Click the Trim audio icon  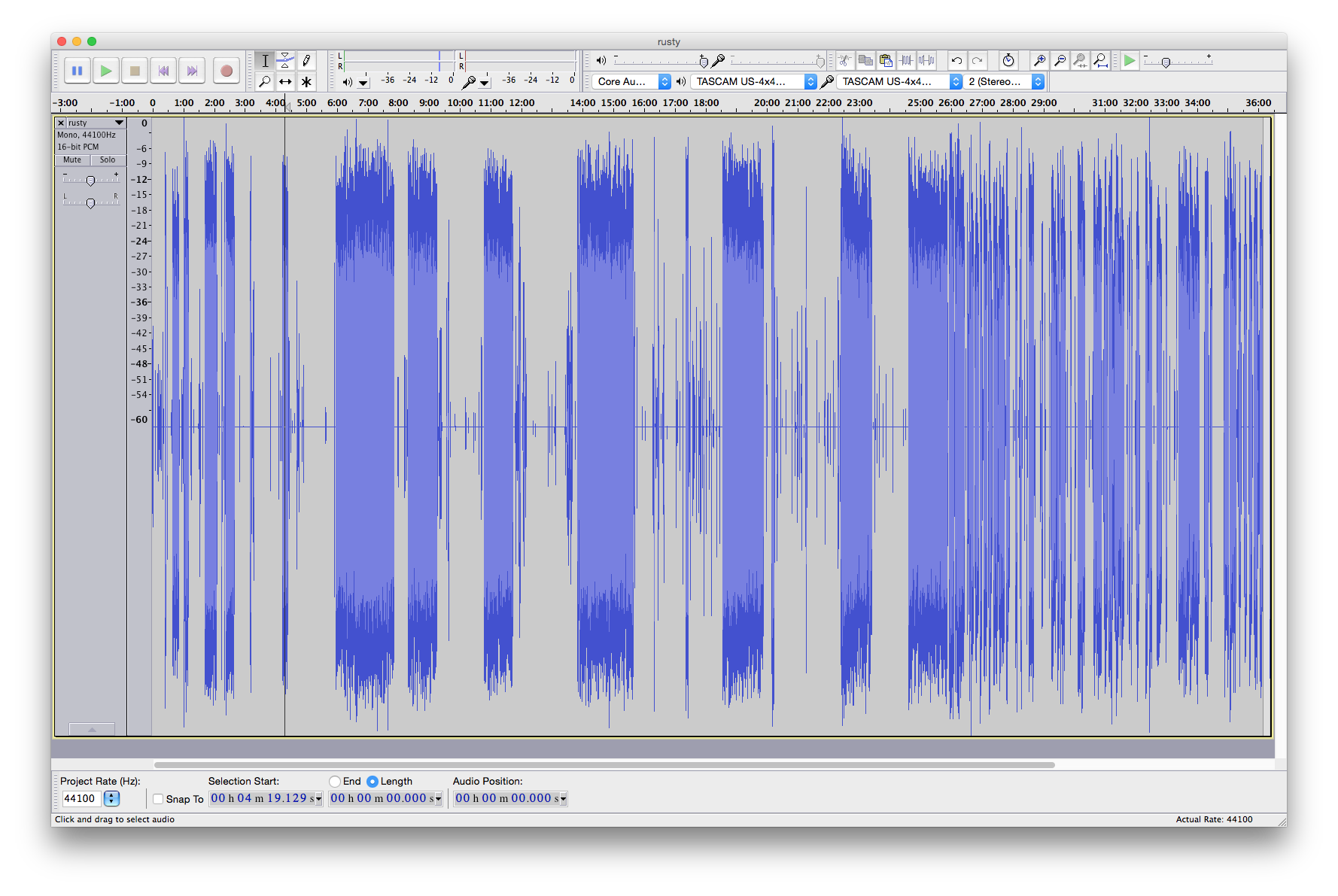click(x=906, y=60)
